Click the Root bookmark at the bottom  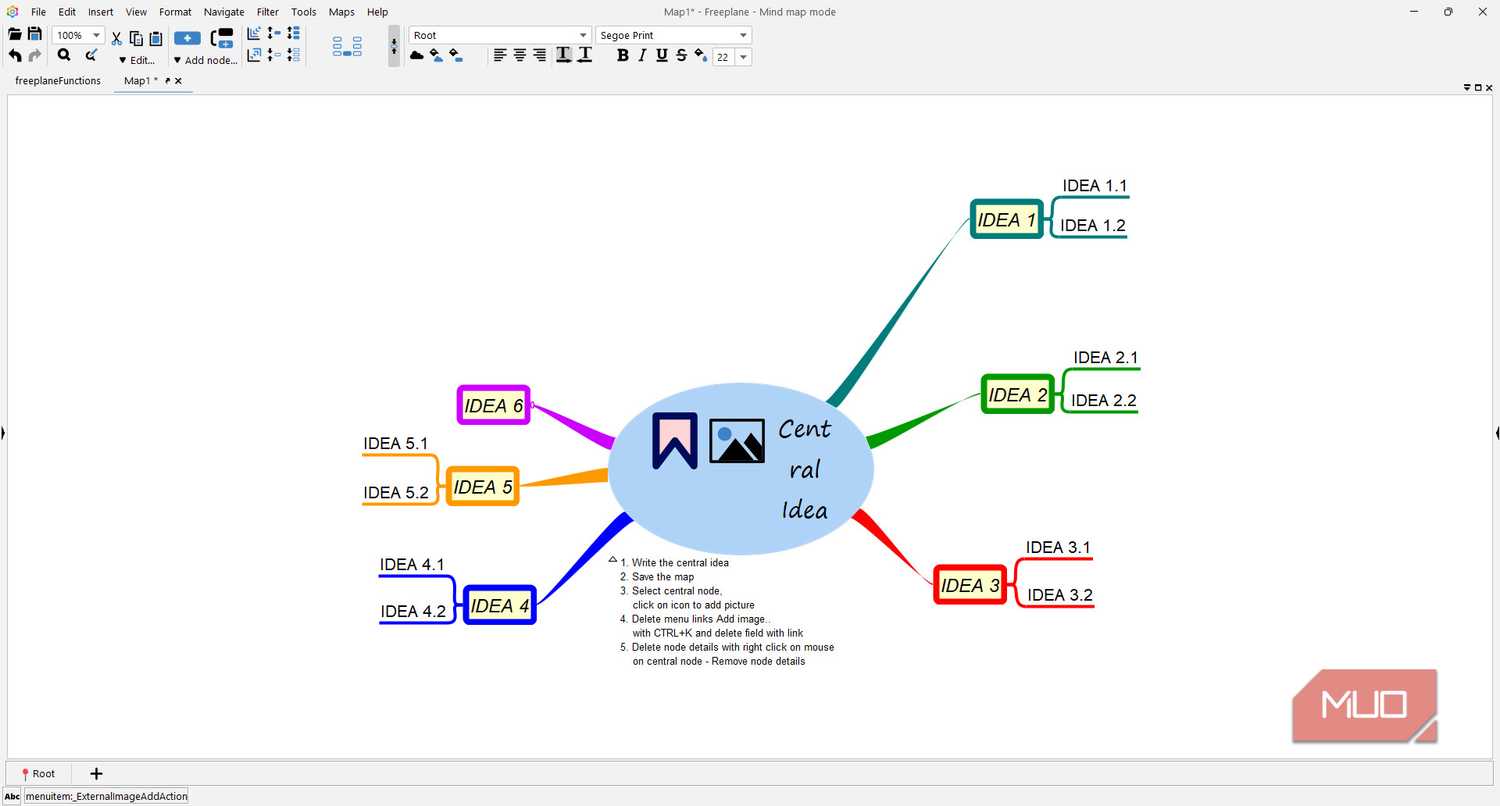(x=38, y=773)
